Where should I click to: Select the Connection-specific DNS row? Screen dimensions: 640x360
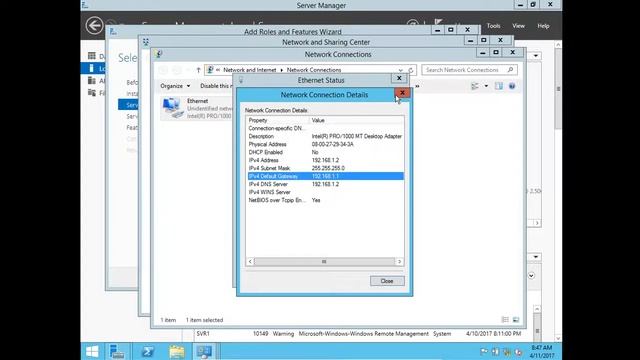tap(325, 128)
